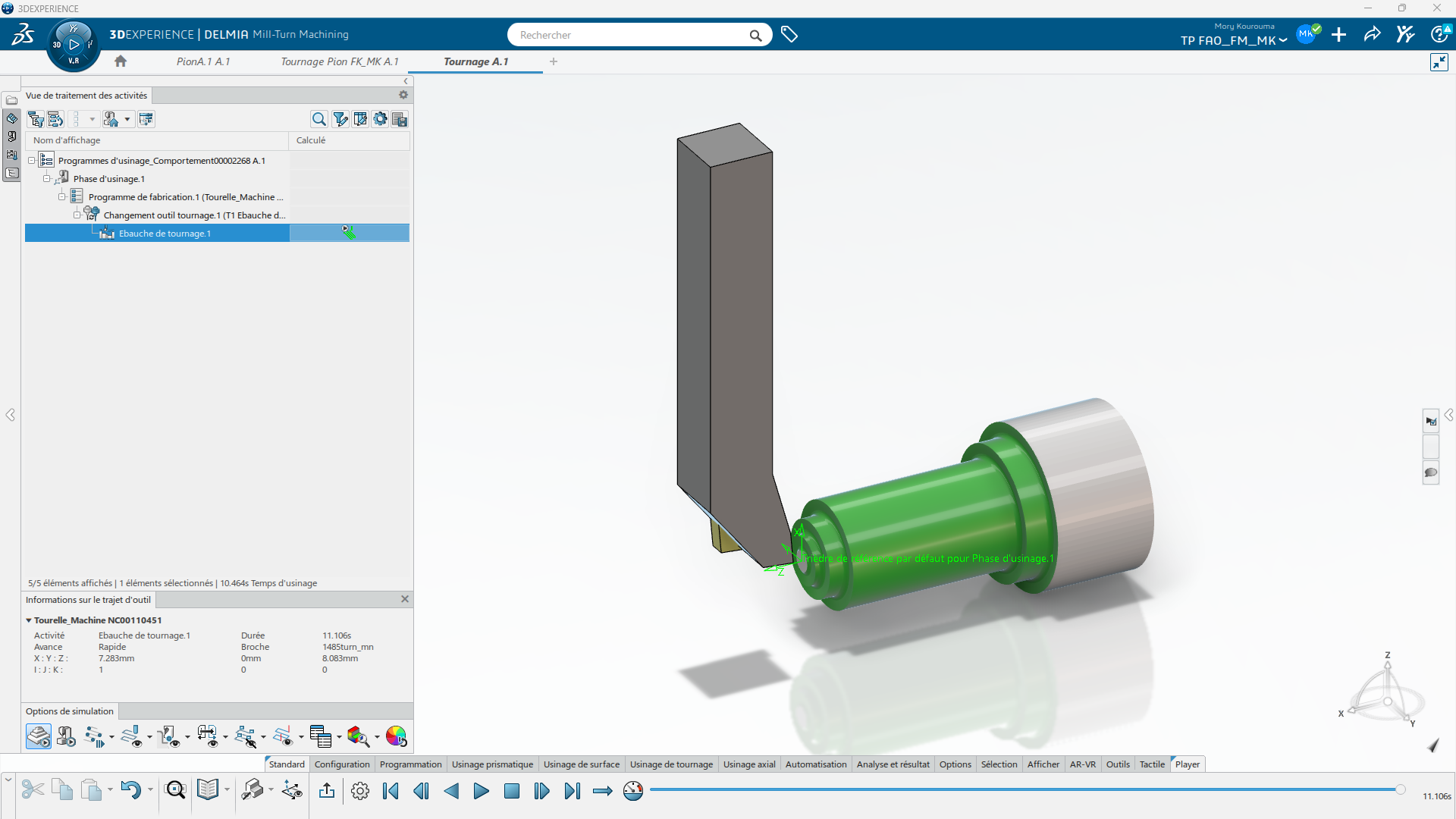Click the share export icon in the player bar
The image size is (1456, 819).
pyautogui.click(x=327, y=791)
